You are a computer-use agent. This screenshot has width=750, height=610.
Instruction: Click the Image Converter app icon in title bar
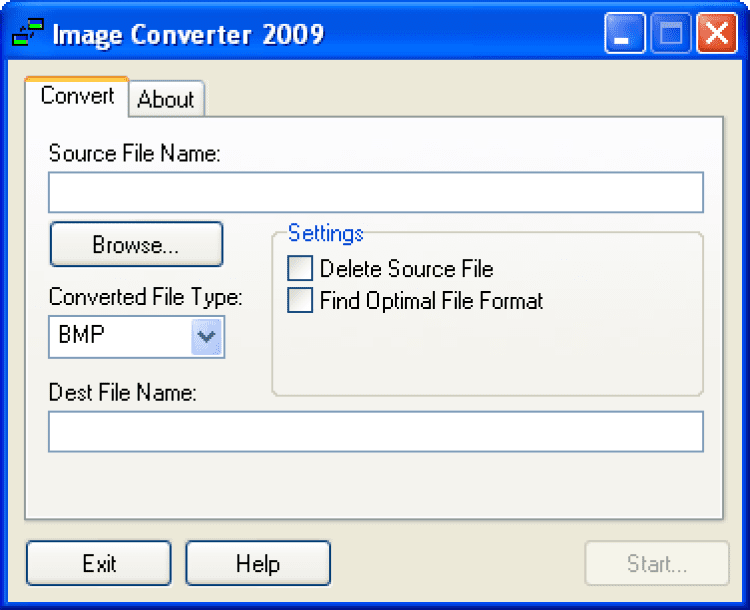26,35
